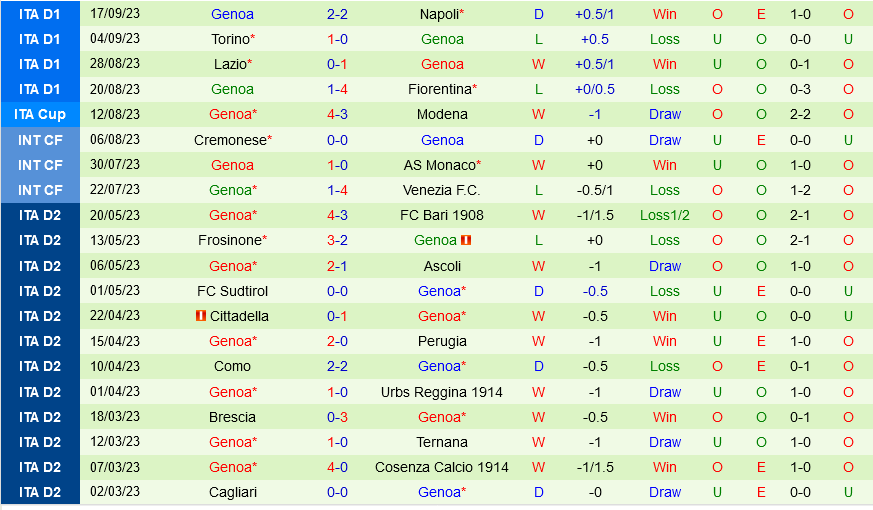Click the Urbs Reggina 1914 team name
This screenshot has width=873, height=510.
pos(442,393)
